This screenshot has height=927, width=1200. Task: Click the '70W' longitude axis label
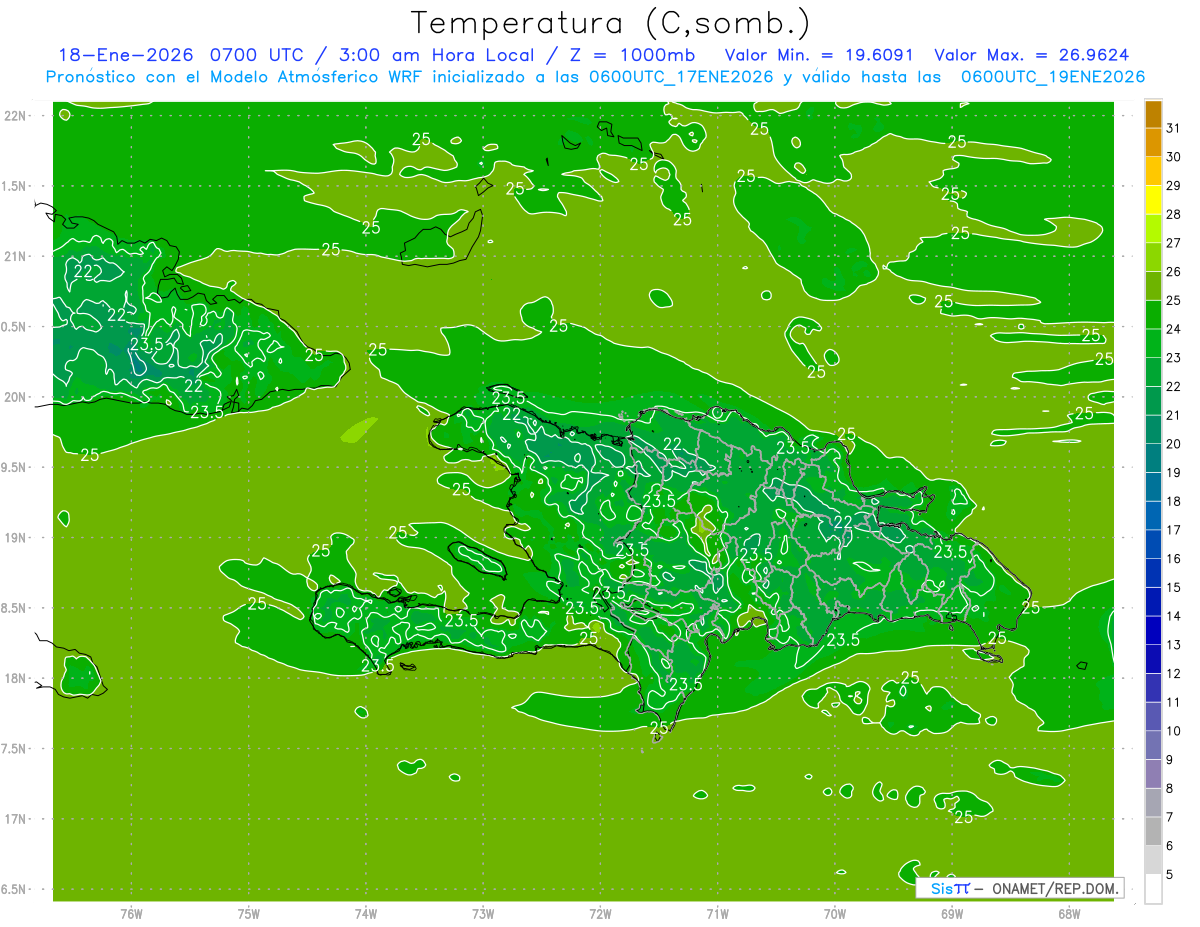coord(835,914)
